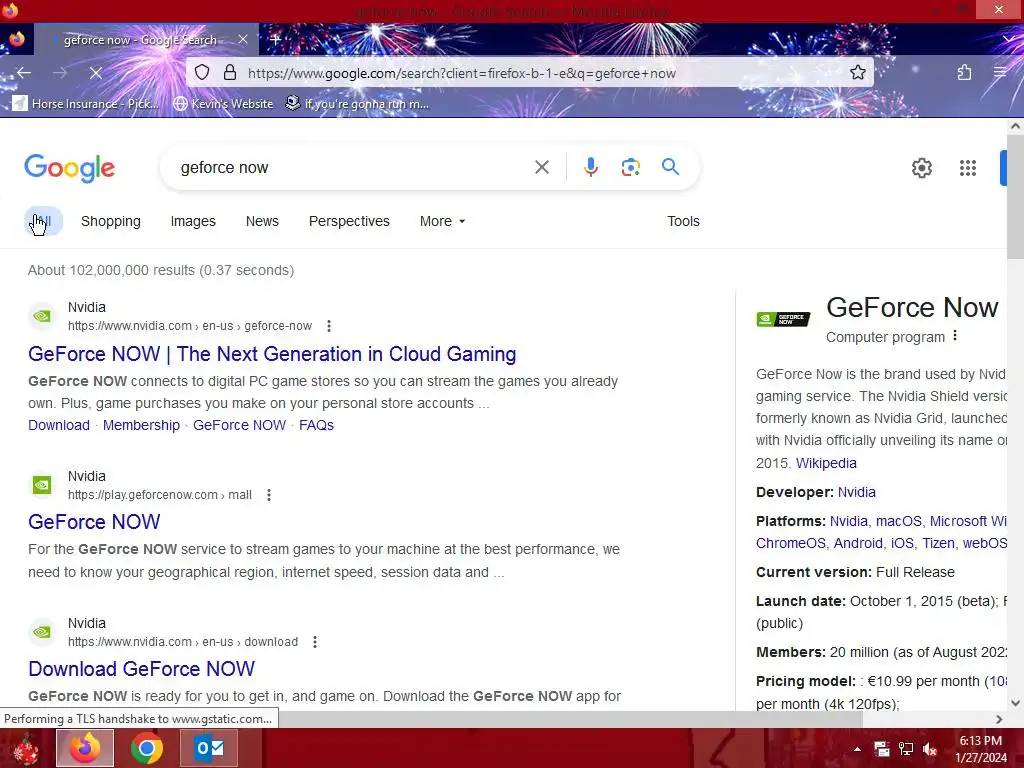The width and height of the screenshot is (1024, 768).
Task: Open the Android platform link
Action: tap(858, 543)
